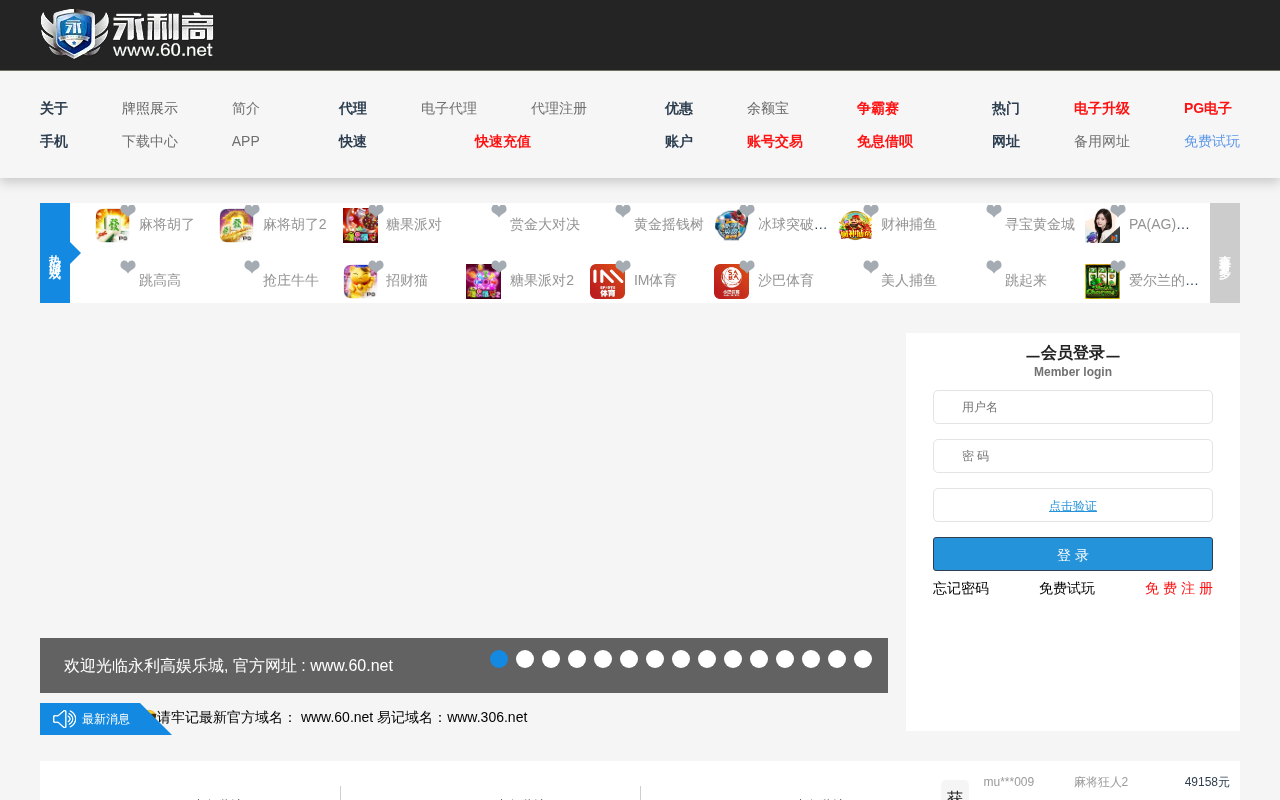Favorite 抢庄牛牛 with its heart
The image size is (1280, 800).
[x=252, y=267]
